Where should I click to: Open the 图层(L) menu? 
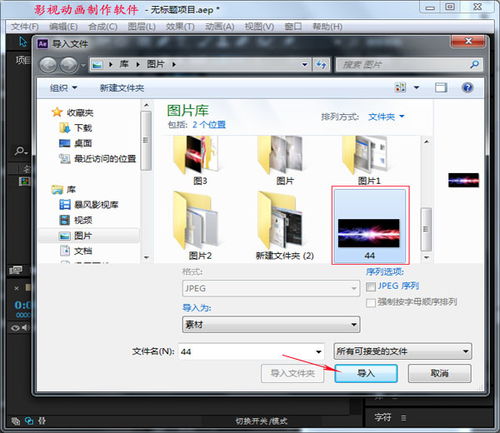point(142,27)
